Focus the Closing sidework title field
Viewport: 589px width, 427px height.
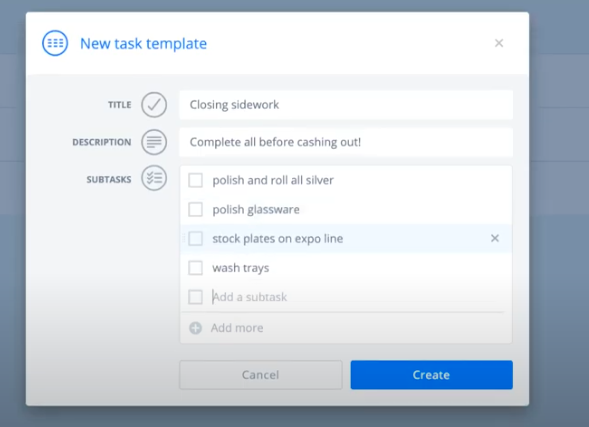click(x=346, y=105)
